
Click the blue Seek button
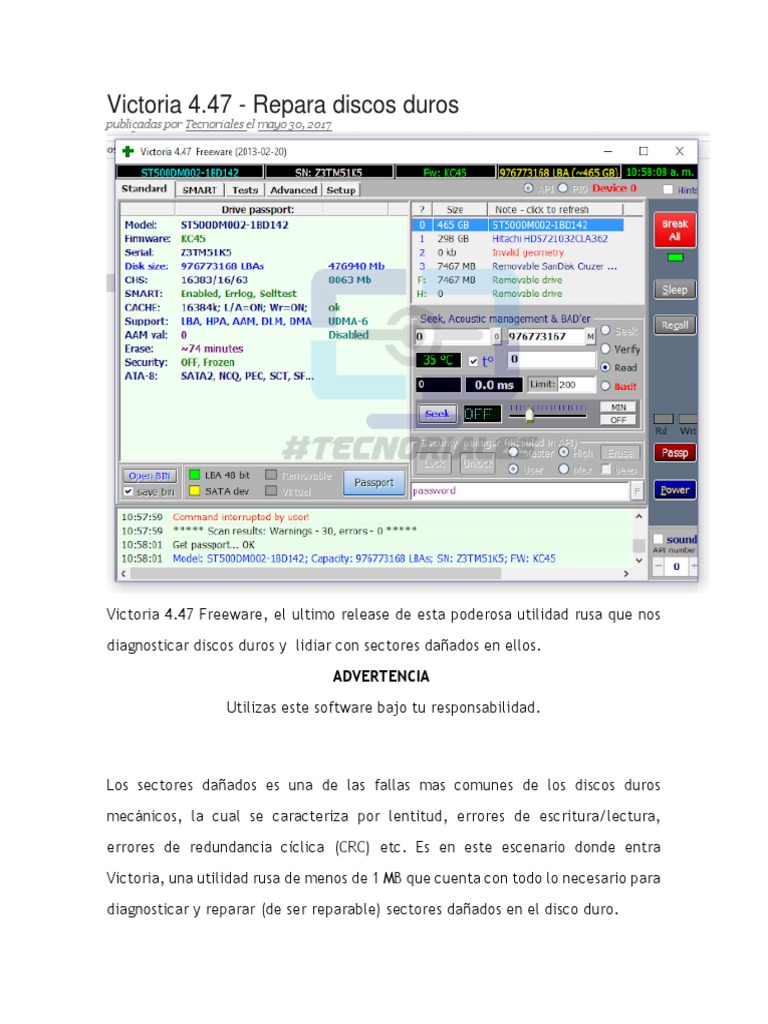(437, 413)
